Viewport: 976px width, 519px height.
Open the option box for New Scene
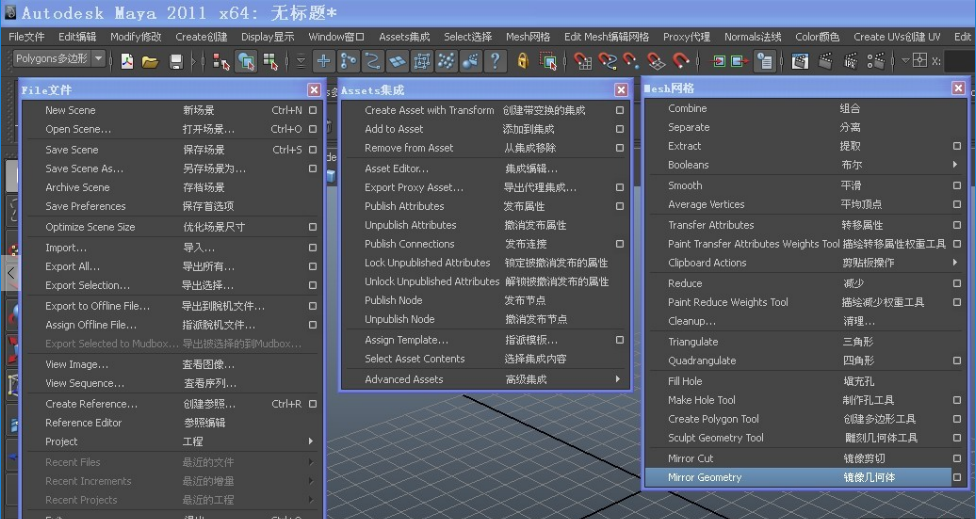(x=312, y=110)
